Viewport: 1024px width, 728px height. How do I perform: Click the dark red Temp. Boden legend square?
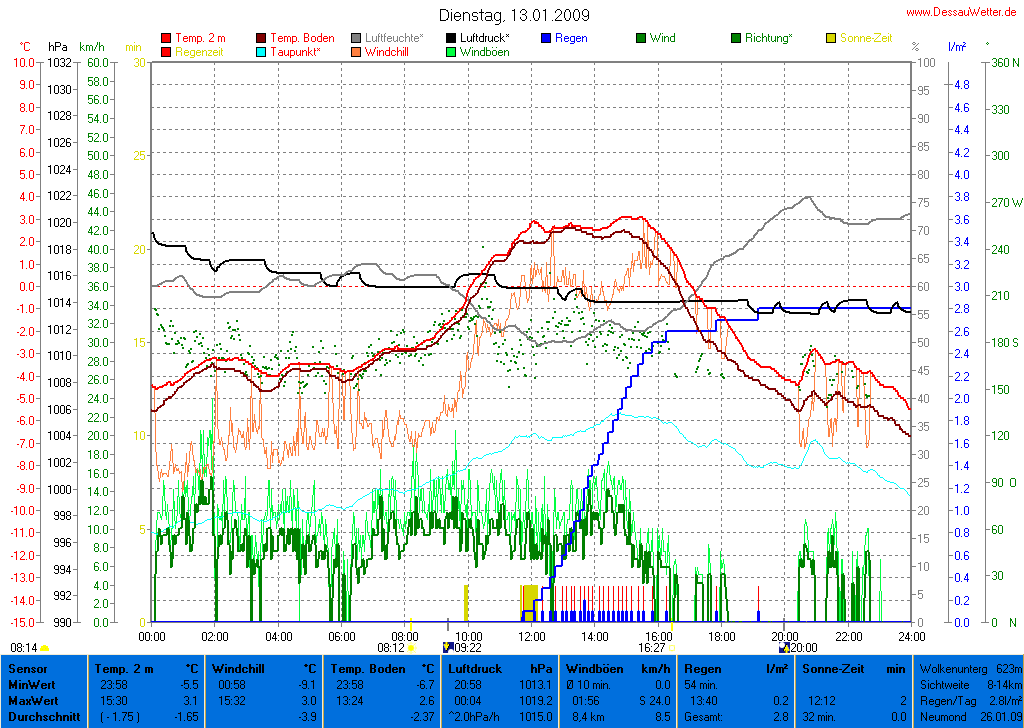tap(262, 38)
